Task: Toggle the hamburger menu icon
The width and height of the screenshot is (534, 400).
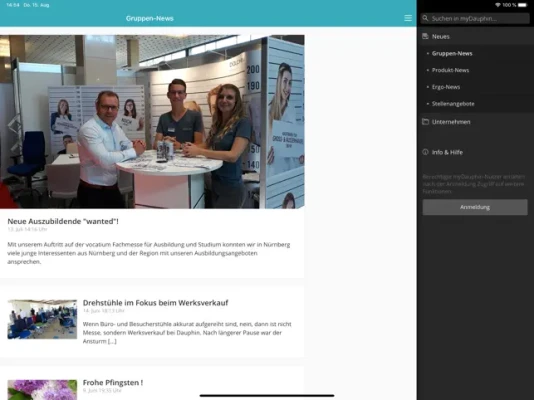Action: (408, 18)
